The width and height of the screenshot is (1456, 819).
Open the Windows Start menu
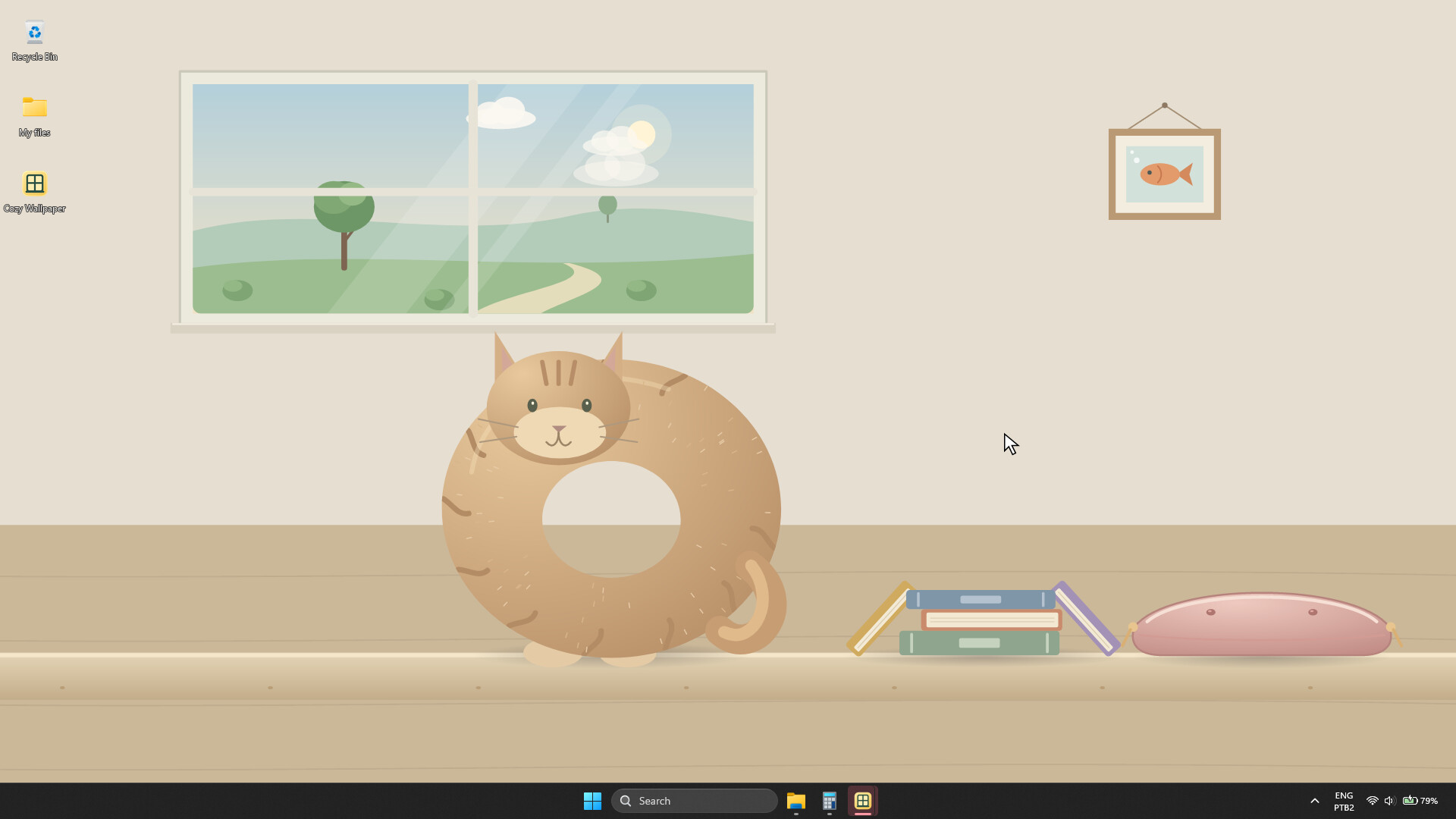coord(592,801)
